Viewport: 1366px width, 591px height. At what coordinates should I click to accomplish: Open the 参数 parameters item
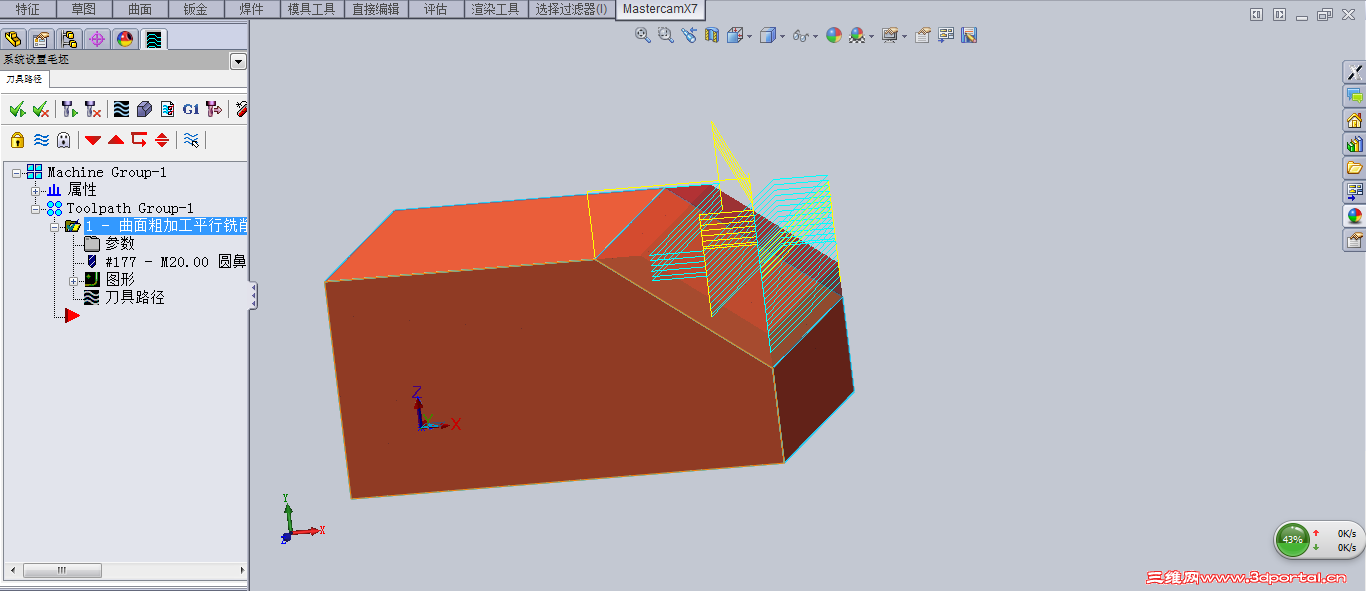(120, 244)
